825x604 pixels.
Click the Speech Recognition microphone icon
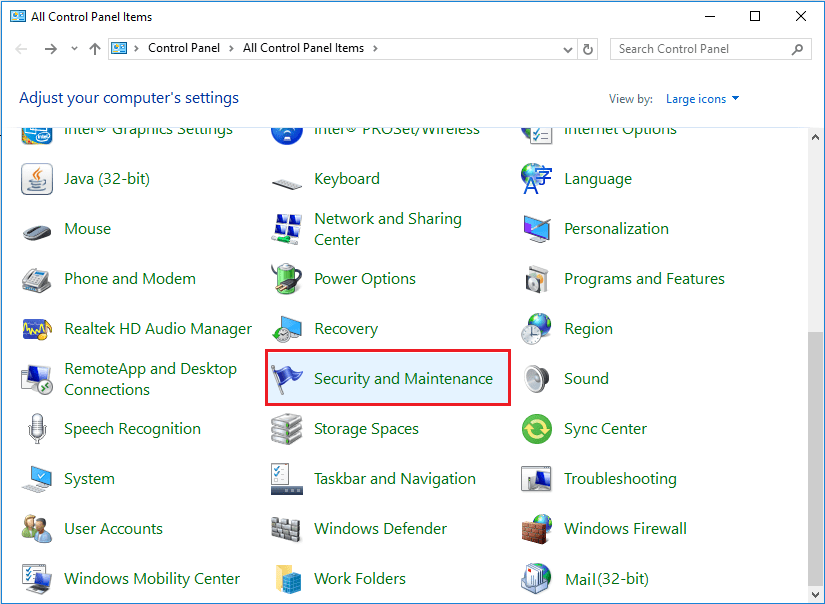coord(37,428)
